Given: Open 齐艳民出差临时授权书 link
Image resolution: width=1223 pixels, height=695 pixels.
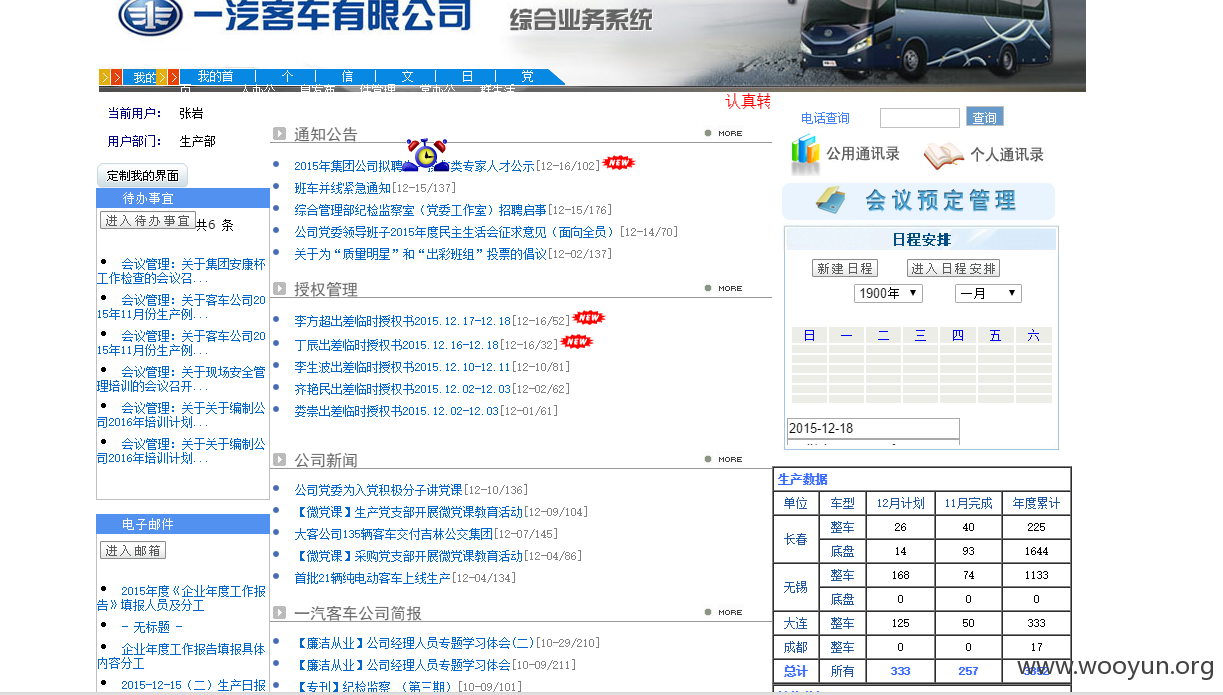Looking at the screenshot, I should point(402,389).
